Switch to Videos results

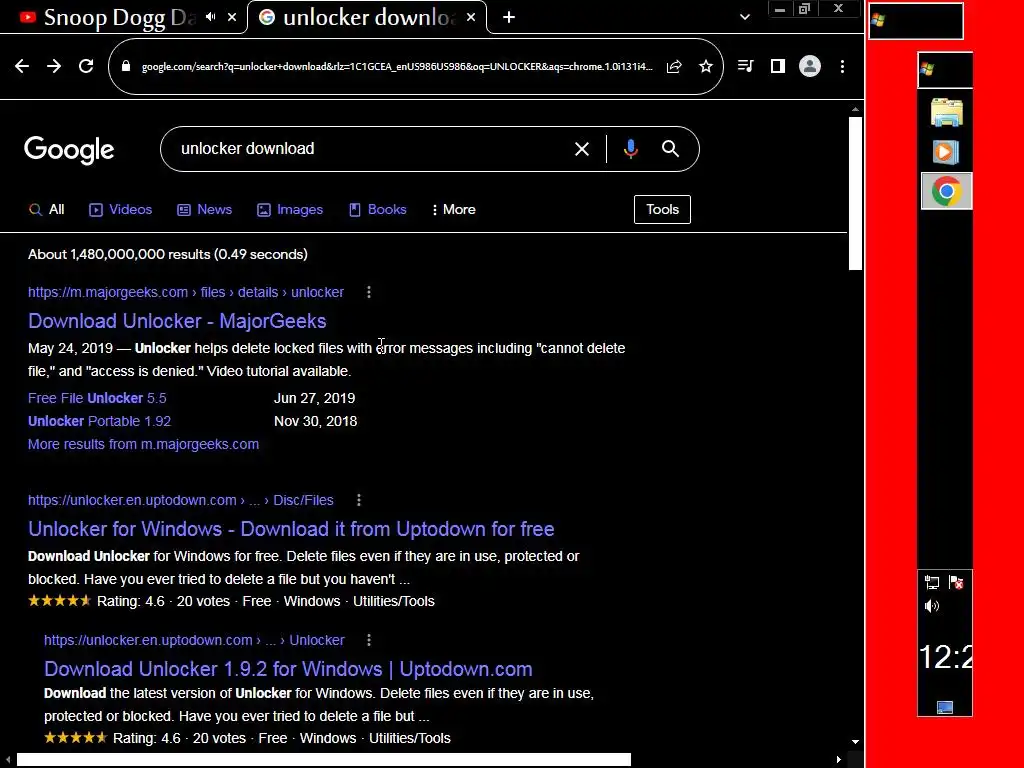[x=120, y=210]
